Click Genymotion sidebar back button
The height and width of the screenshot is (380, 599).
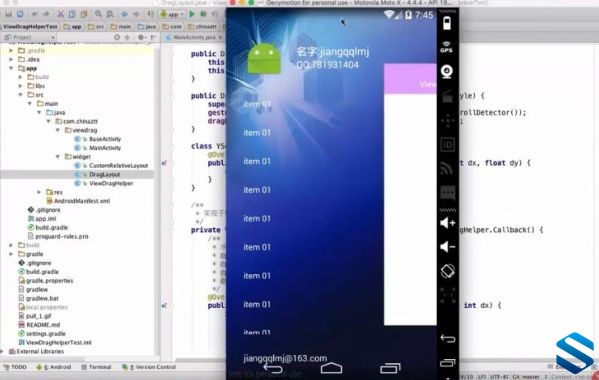(x=447, y=339)
